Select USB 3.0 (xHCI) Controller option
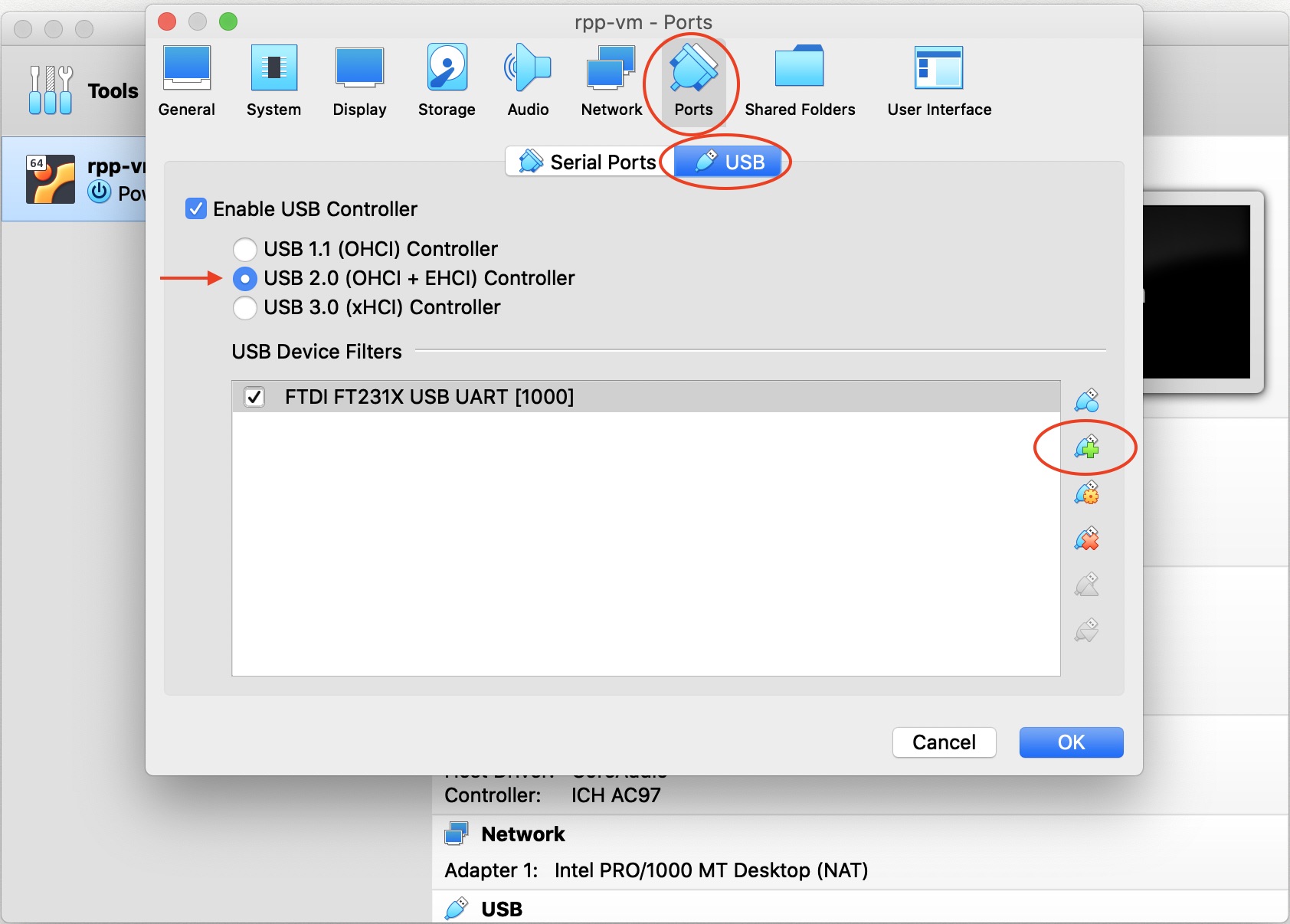Screen dimensions: 1290x924 point(245,307)
